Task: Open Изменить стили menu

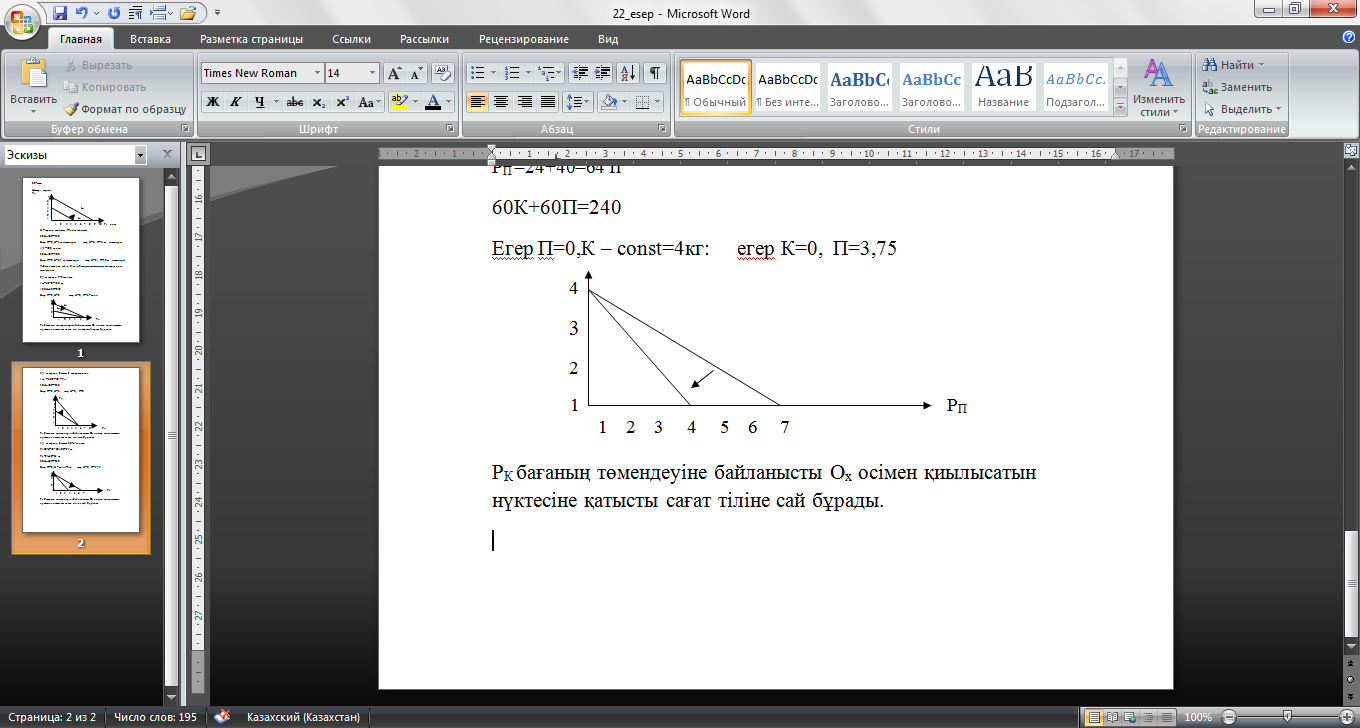Action: (1158, 87)
